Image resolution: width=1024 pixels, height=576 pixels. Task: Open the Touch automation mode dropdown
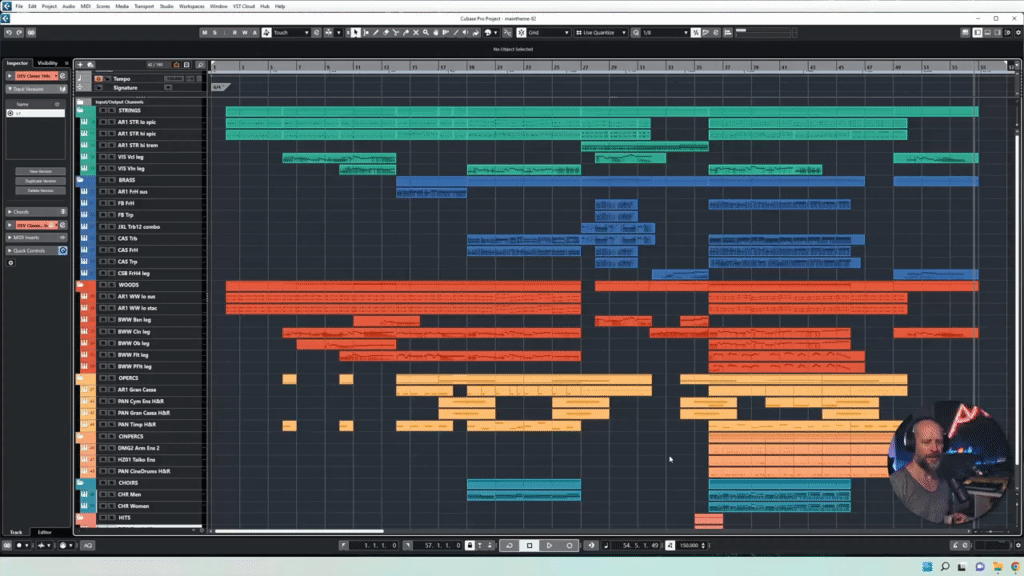[x=291, y=33]
